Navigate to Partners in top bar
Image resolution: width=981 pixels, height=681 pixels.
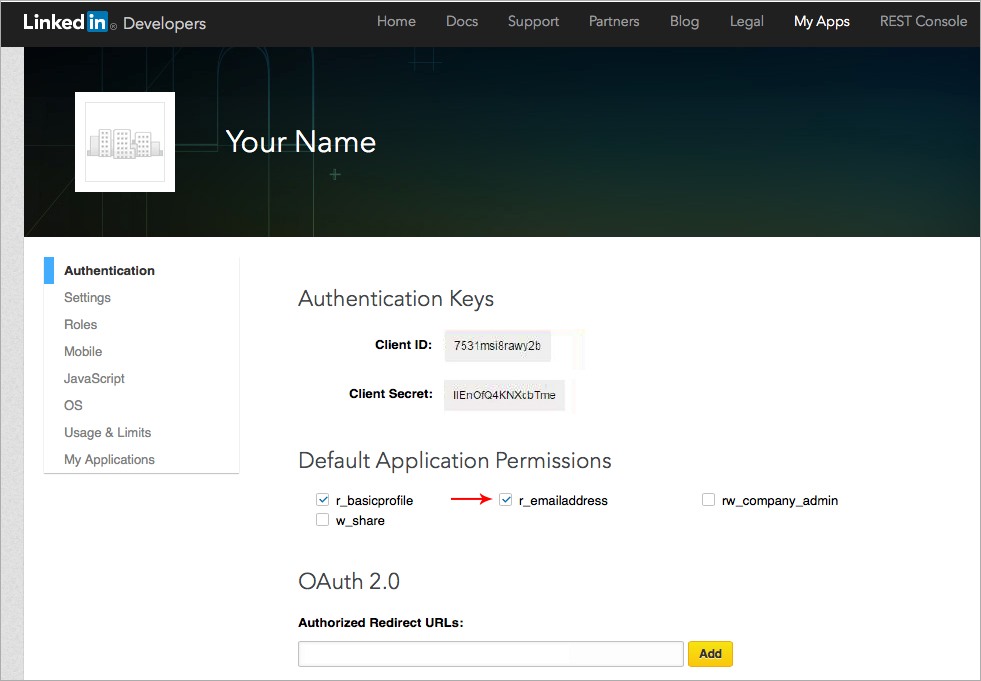[614, 22]
